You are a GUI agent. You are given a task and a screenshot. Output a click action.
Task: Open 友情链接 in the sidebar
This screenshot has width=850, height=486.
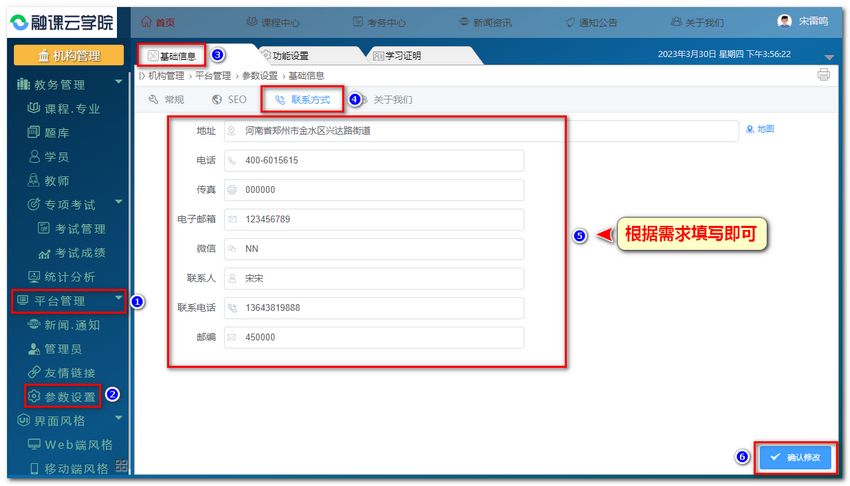point(69,373)
